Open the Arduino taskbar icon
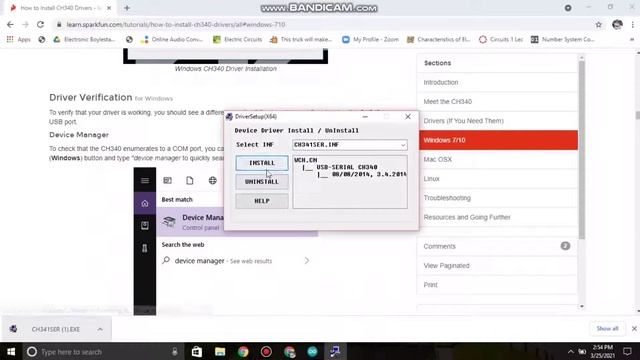640x360 pixels. tap(313, 351)
